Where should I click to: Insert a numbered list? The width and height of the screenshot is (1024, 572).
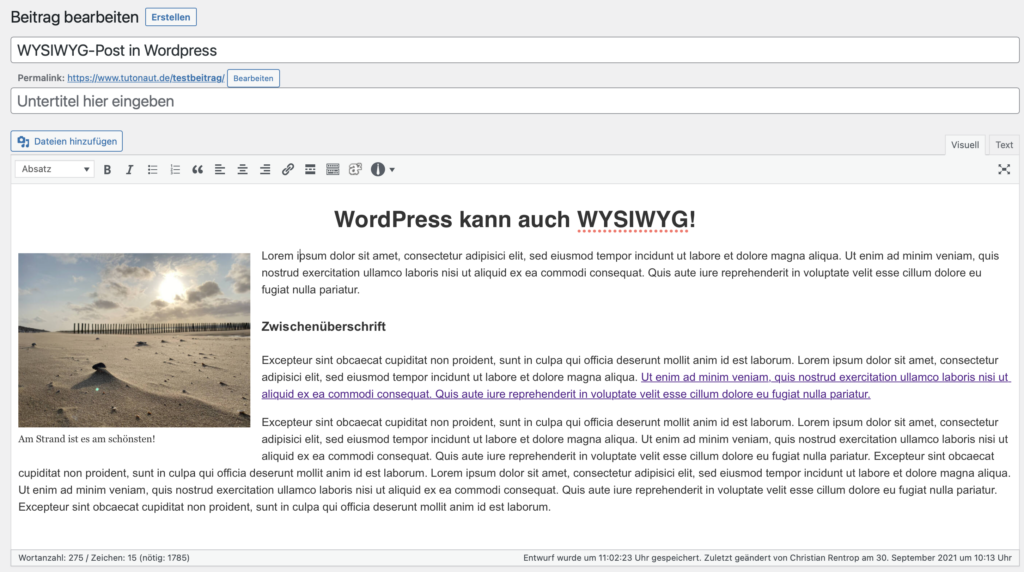coord(174,170)
